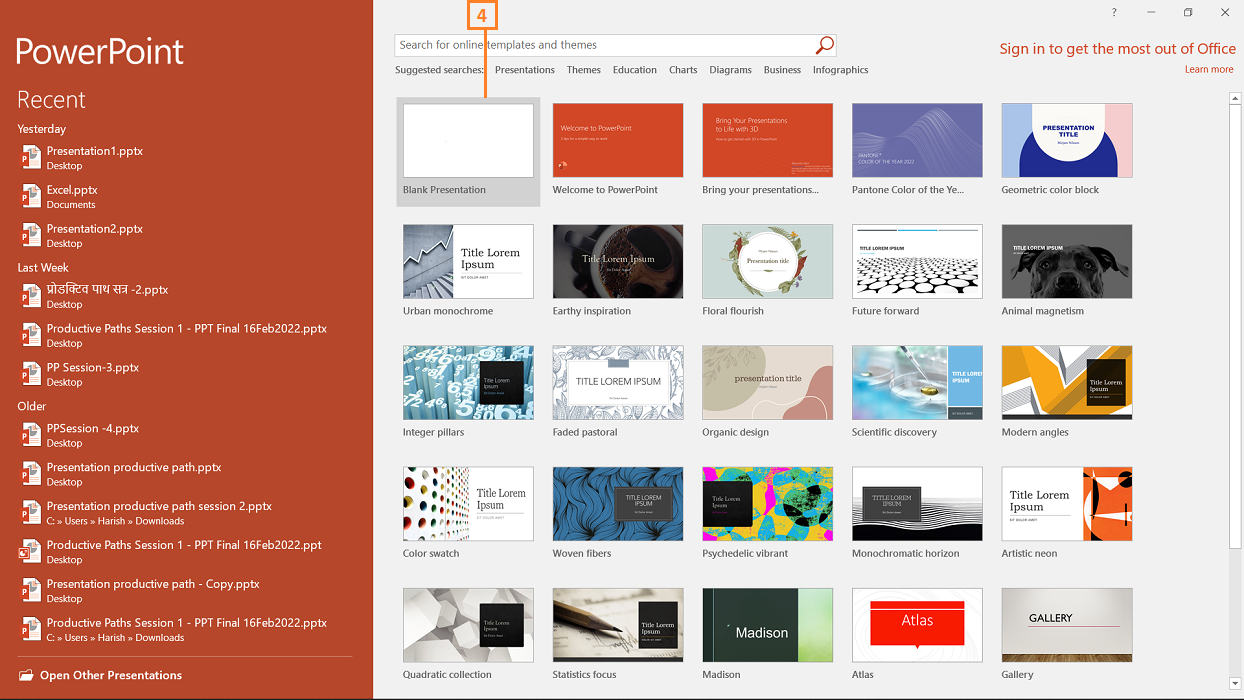Click the file icon beside PPSession -4.pptx
This screenshot has width=1244, height=700.
[30, 435]
